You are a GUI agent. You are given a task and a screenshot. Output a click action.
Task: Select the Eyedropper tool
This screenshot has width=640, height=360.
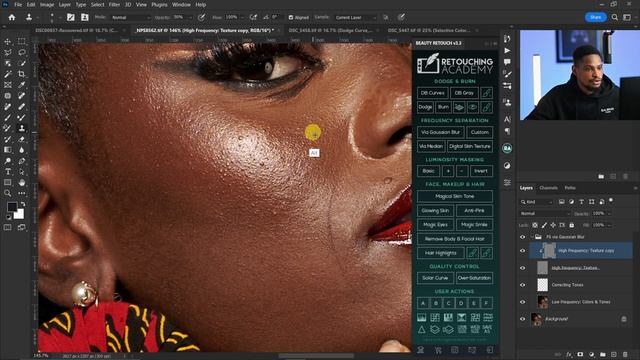pos(22,84)
